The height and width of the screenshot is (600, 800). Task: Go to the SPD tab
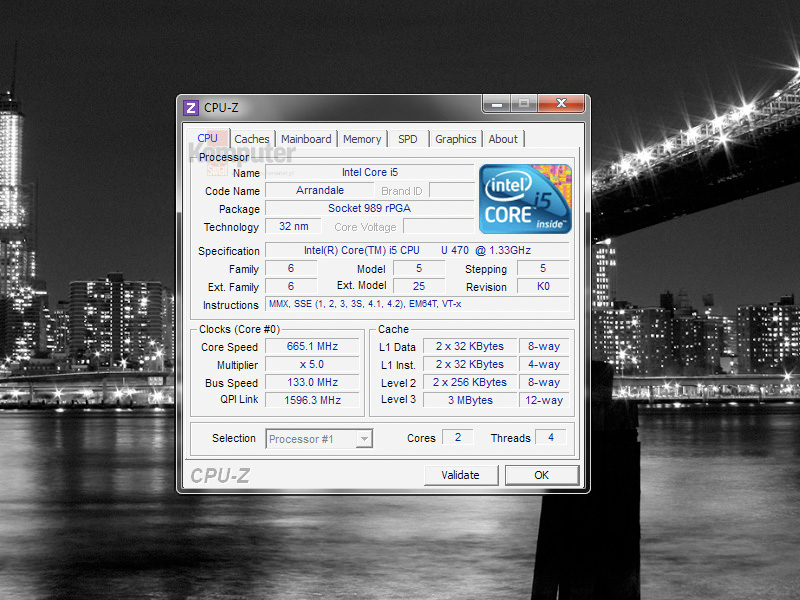click(408, 139)
